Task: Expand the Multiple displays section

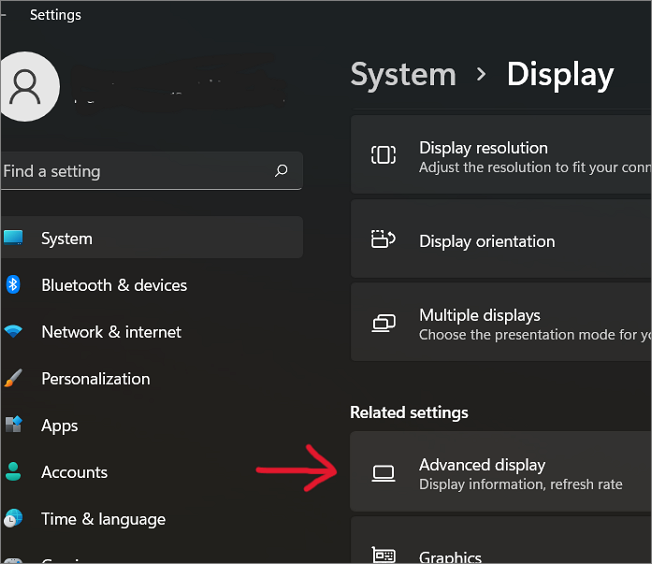Action: 501,322
